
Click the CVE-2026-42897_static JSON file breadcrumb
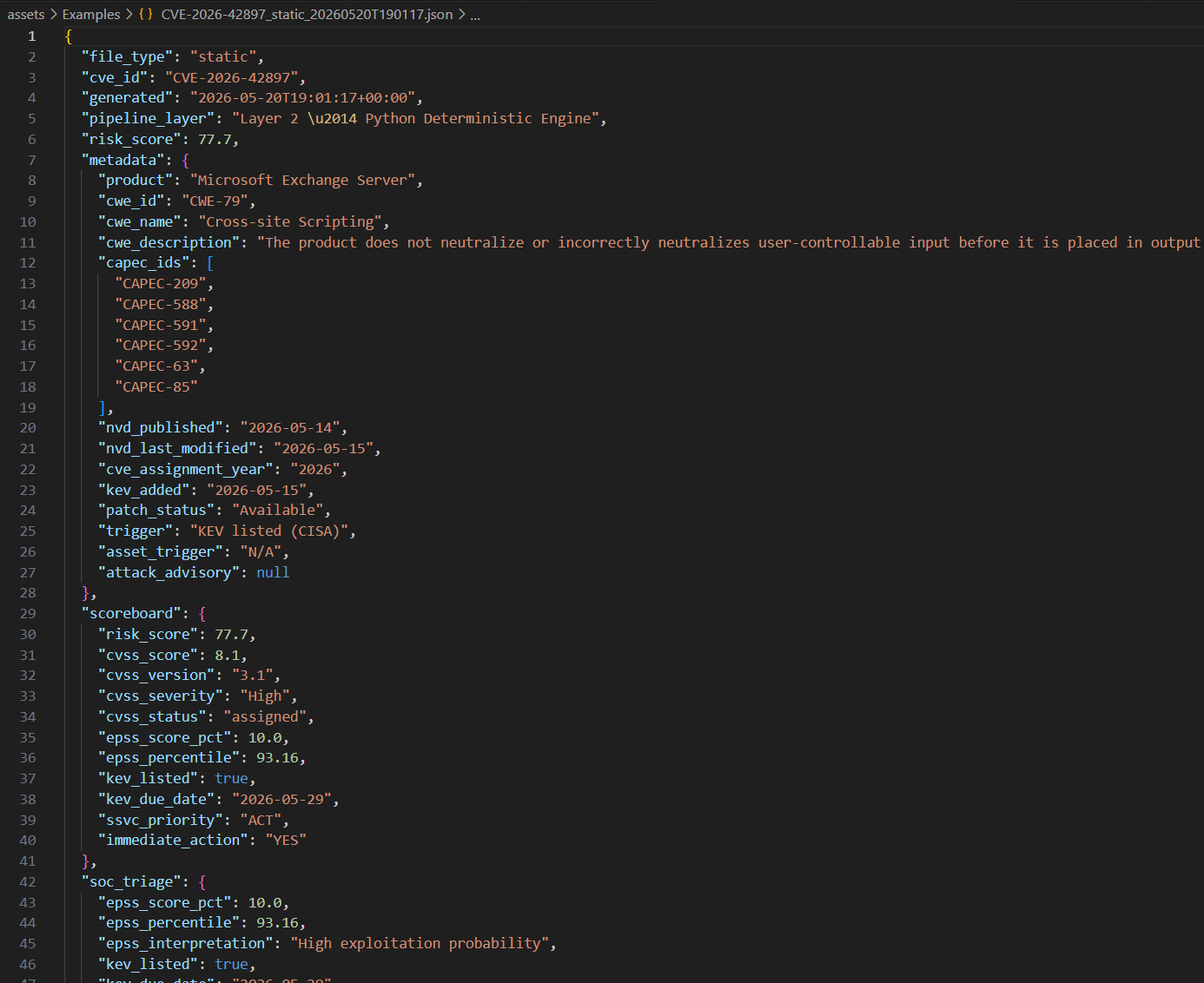point(307,14)
